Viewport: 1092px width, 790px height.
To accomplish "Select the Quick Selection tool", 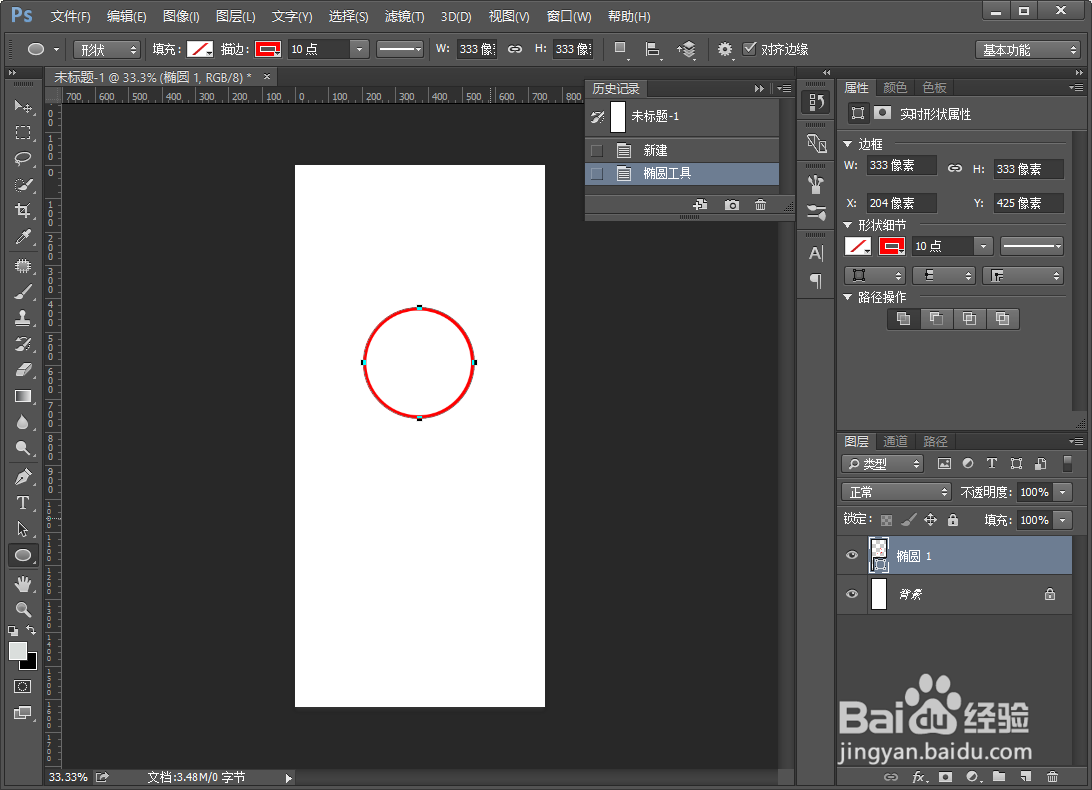I will pyautogui.click(x=23, y=185).
